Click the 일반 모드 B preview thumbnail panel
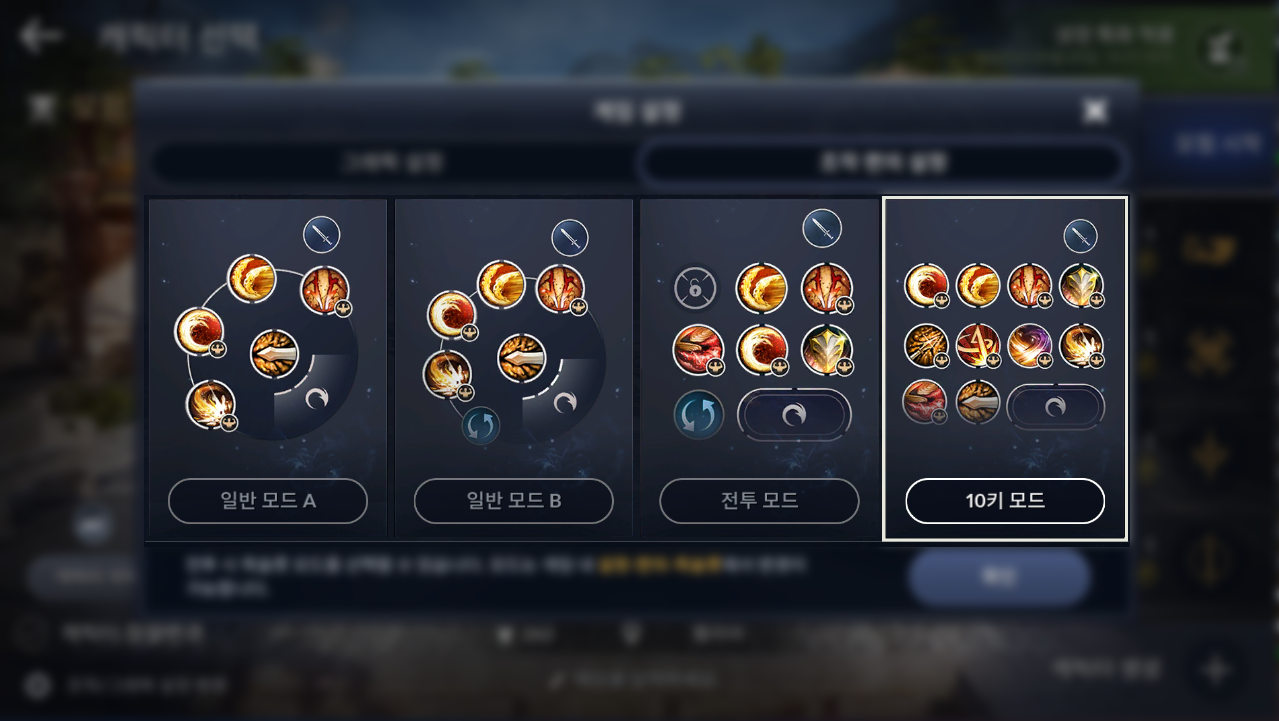The image size is (1279, 721). tap(514, 368)
